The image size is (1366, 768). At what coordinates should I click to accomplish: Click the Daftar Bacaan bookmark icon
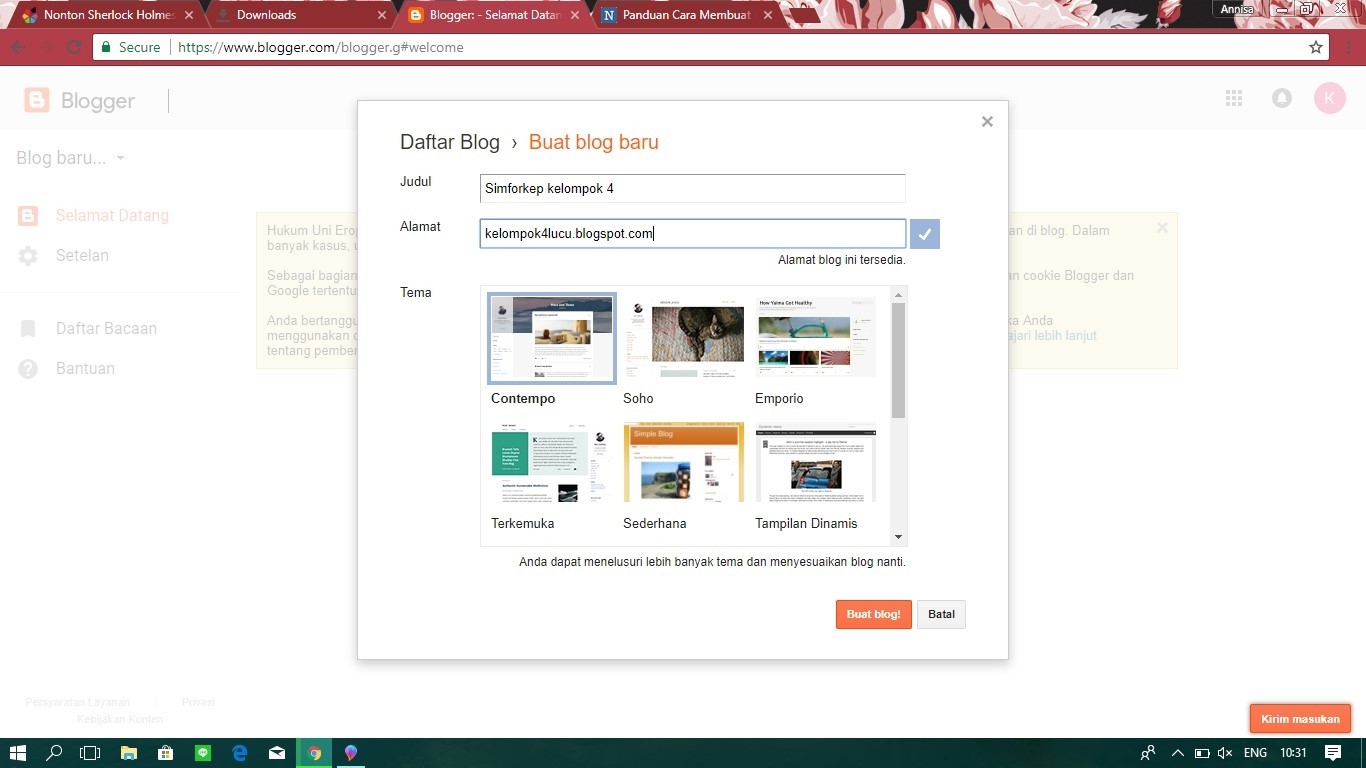tap(28, 328)
